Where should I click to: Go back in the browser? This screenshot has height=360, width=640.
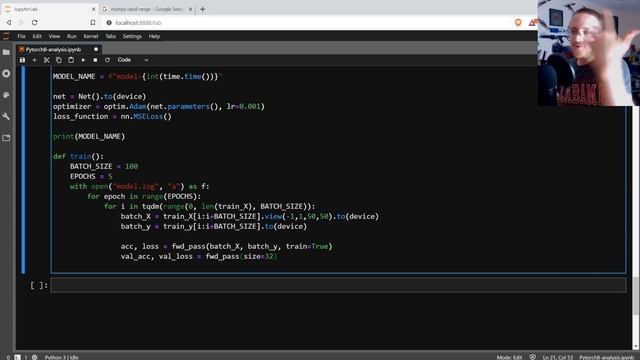click(x=9, y=22)
